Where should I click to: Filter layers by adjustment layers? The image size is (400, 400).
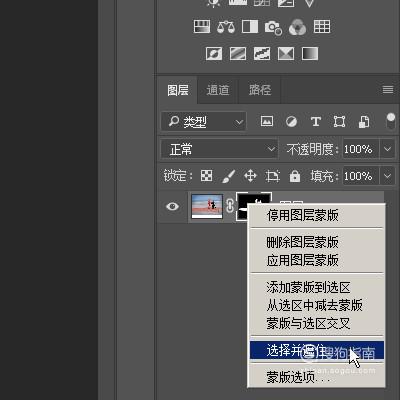pos(291,122)
